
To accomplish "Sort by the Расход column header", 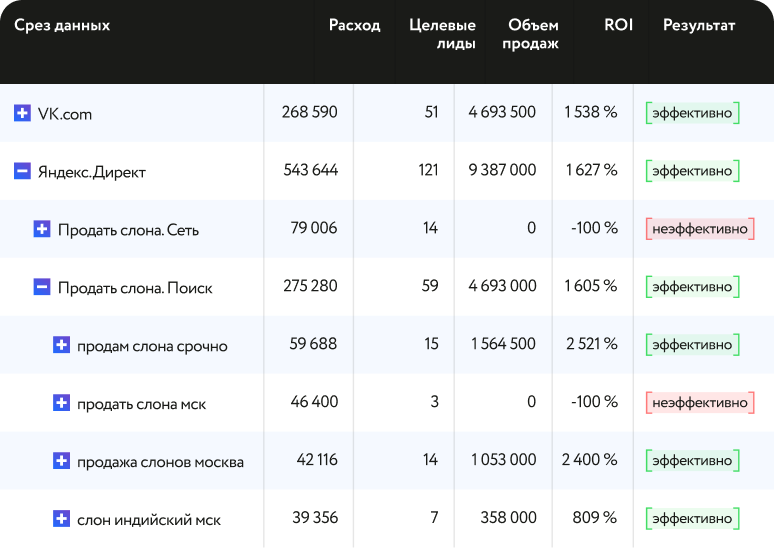I will 354,26.
